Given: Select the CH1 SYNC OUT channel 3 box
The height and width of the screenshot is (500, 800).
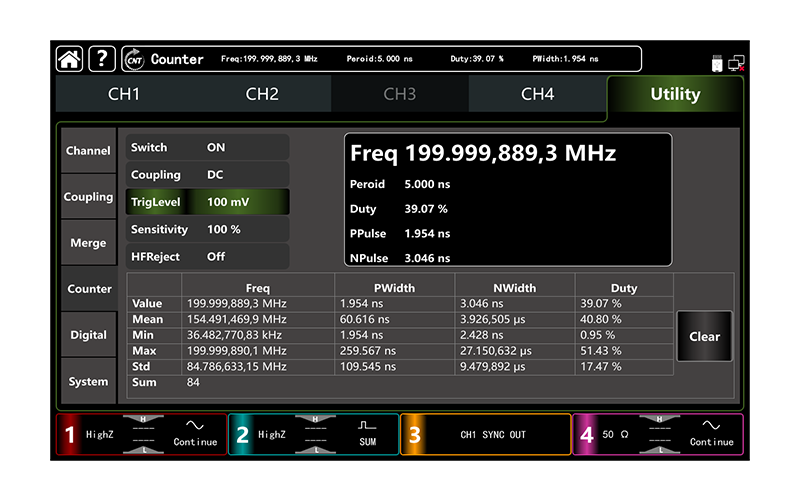Looking at the screenshot, I should [486, 435].
